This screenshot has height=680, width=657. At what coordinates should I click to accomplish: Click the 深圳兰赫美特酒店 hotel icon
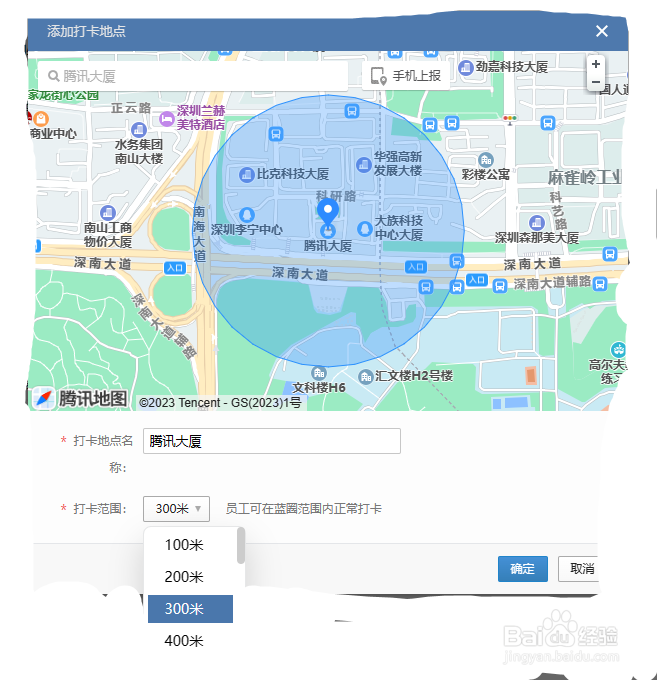click(x=167, y=118)
